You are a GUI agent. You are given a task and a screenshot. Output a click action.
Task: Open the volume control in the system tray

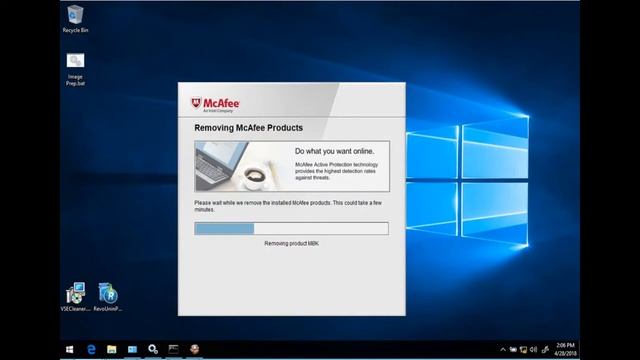[x=533, y=350]
